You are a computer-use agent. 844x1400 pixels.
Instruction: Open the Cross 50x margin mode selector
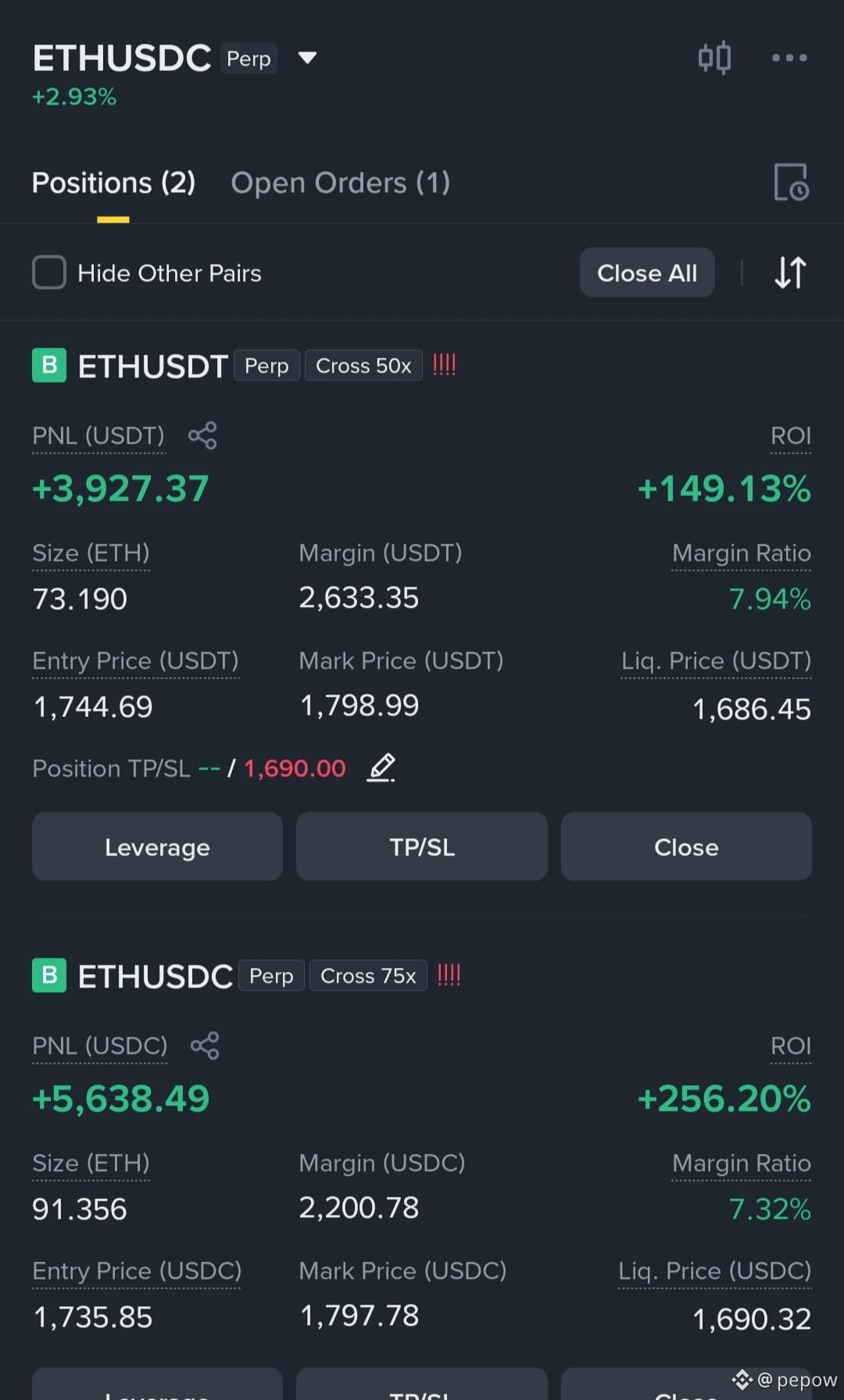pos(363,366)
